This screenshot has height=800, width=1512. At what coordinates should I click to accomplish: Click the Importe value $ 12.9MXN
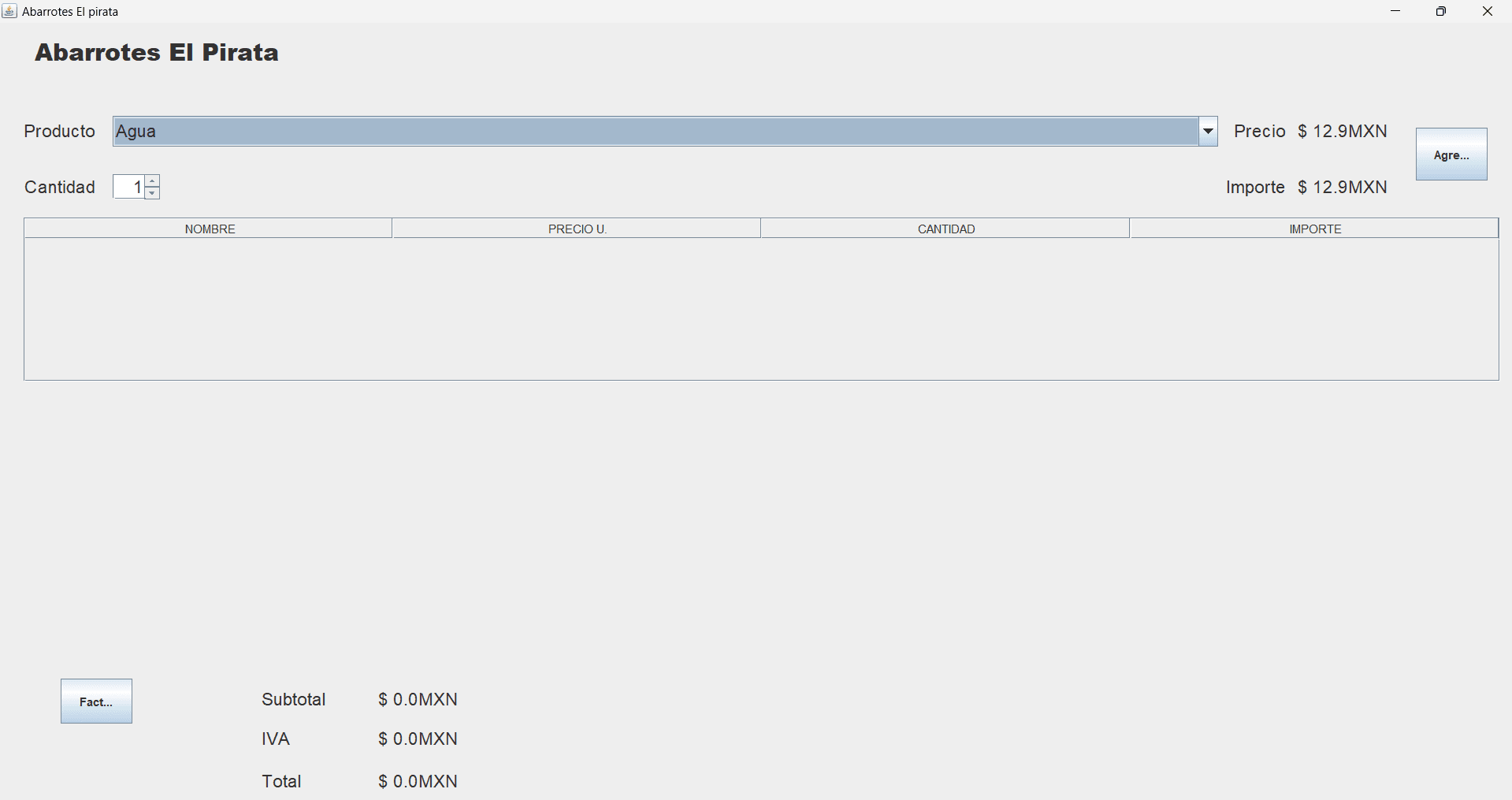pyautogui.click(x=1343, y=188)
